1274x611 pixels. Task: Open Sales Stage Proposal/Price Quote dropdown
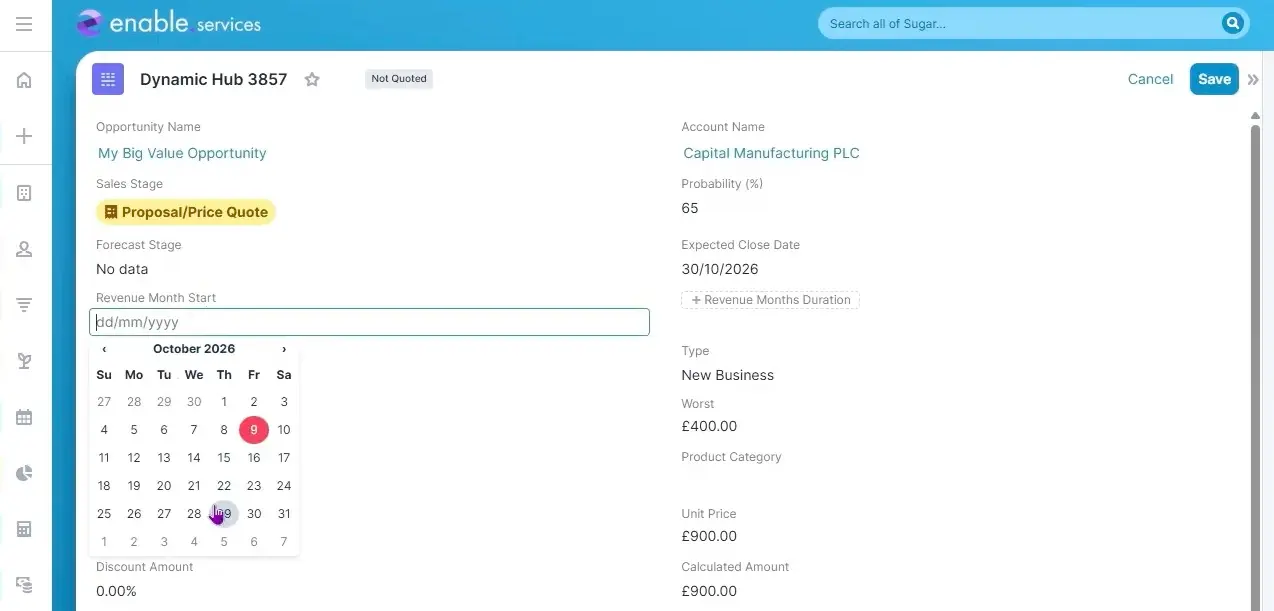(x=186, y=212)
